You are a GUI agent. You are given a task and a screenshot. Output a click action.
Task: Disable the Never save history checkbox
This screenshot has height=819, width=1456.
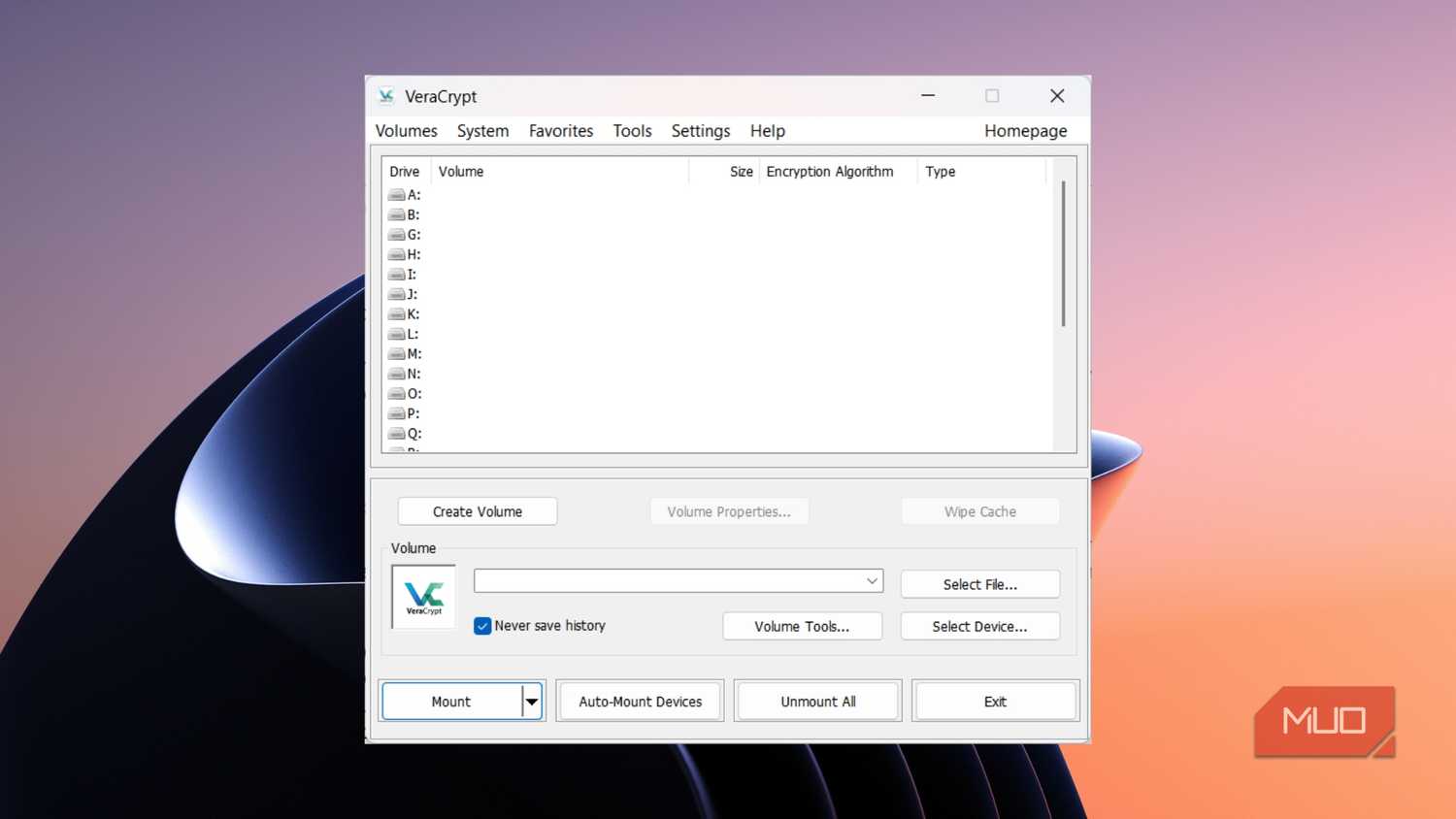(482, 626)
